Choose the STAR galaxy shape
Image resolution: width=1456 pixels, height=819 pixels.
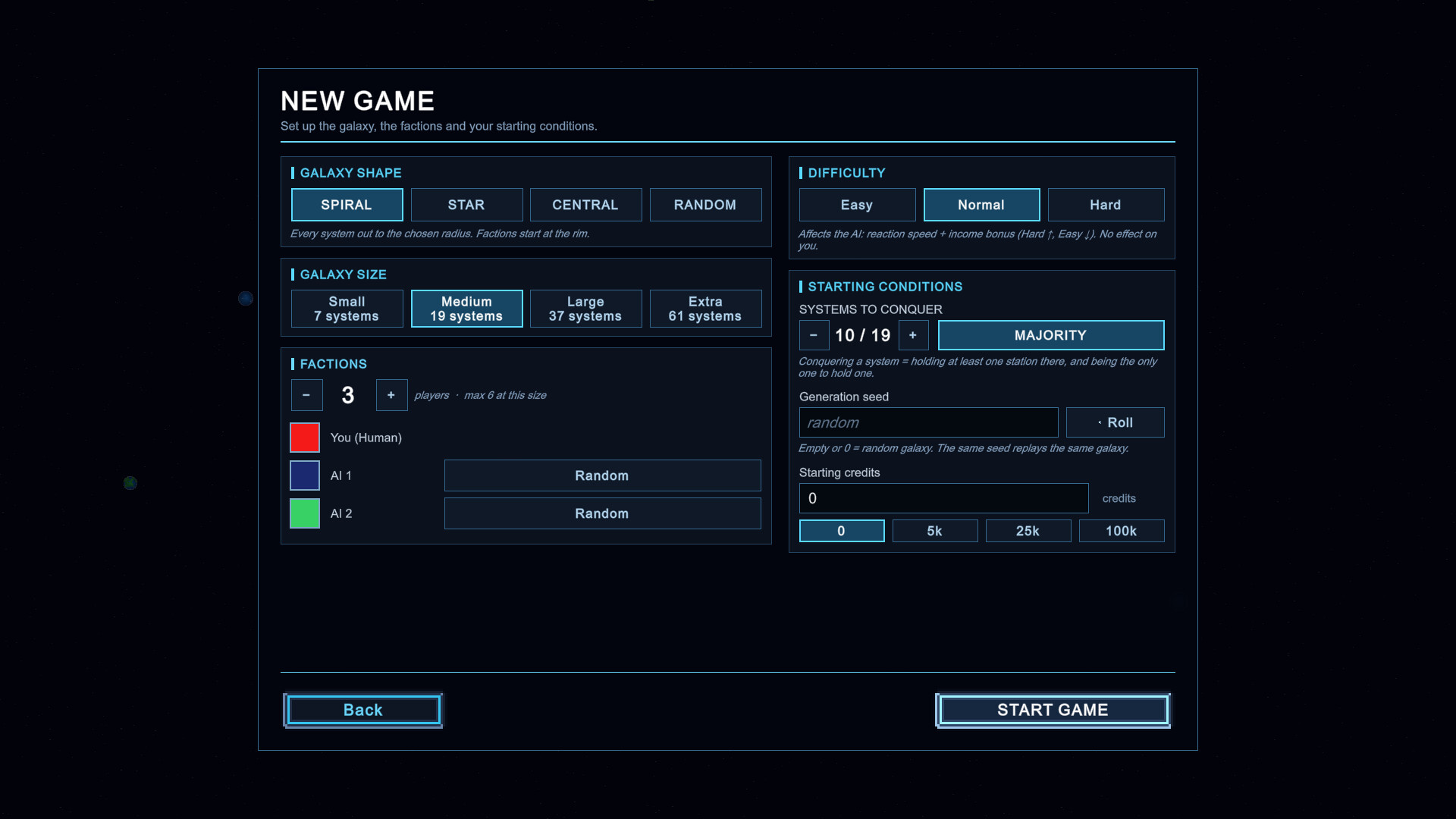point(466,205)
